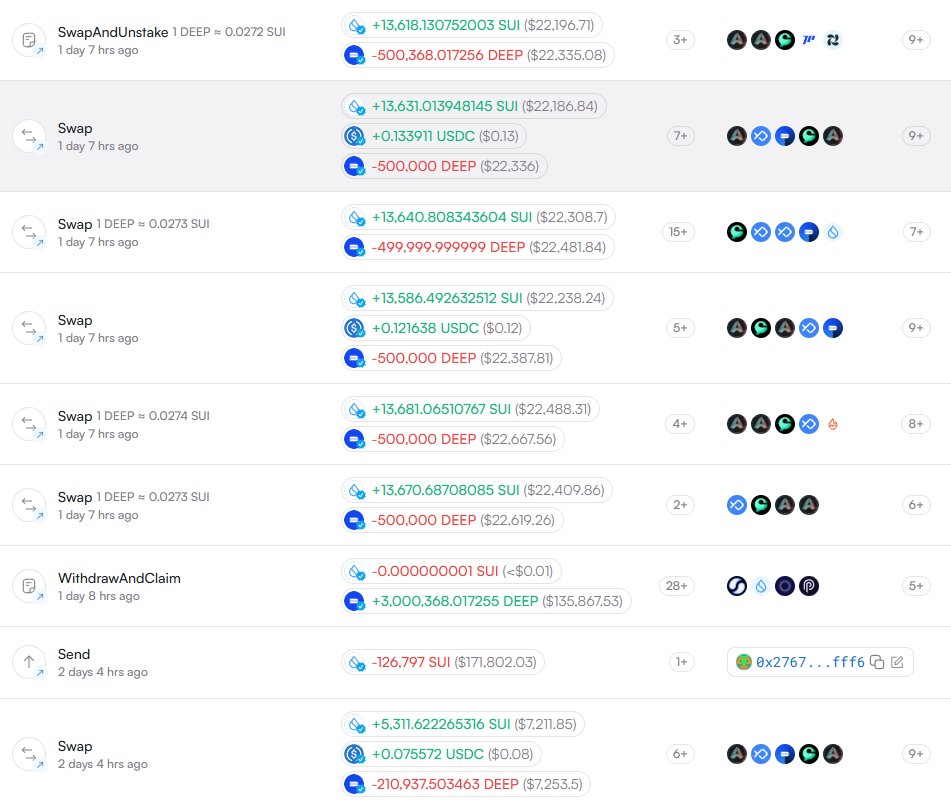
Task: Click the white swirl protocol icon in WithdrawAndClaim row
Action: coord(737,586)
